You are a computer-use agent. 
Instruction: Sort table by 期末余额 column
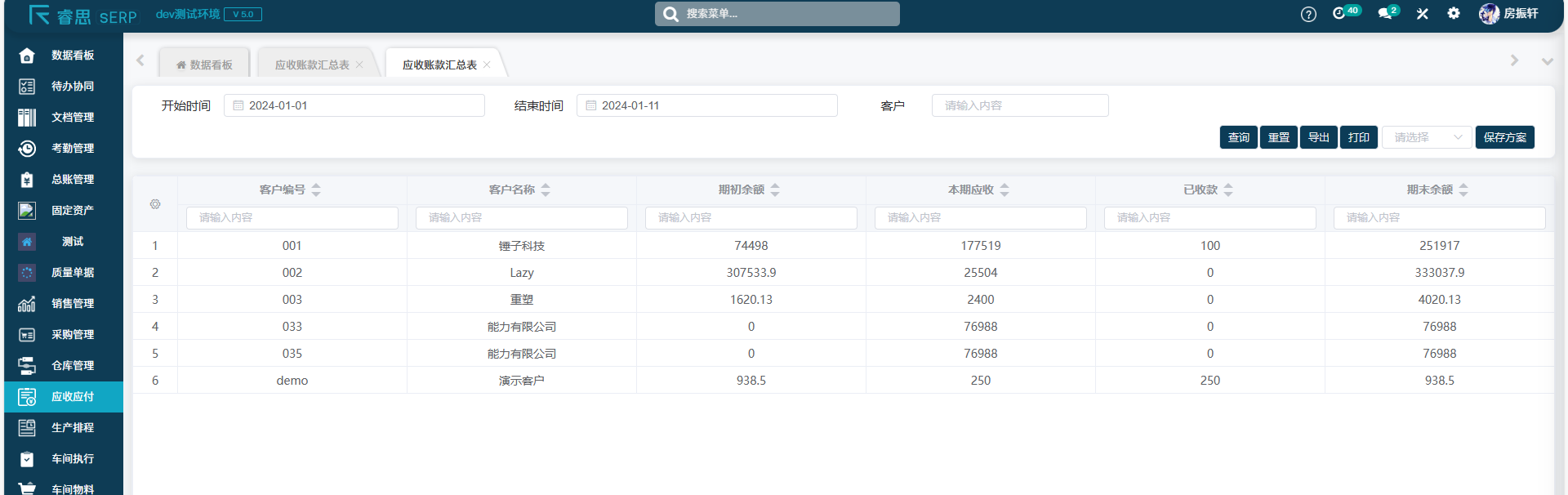click(1463, 190)
